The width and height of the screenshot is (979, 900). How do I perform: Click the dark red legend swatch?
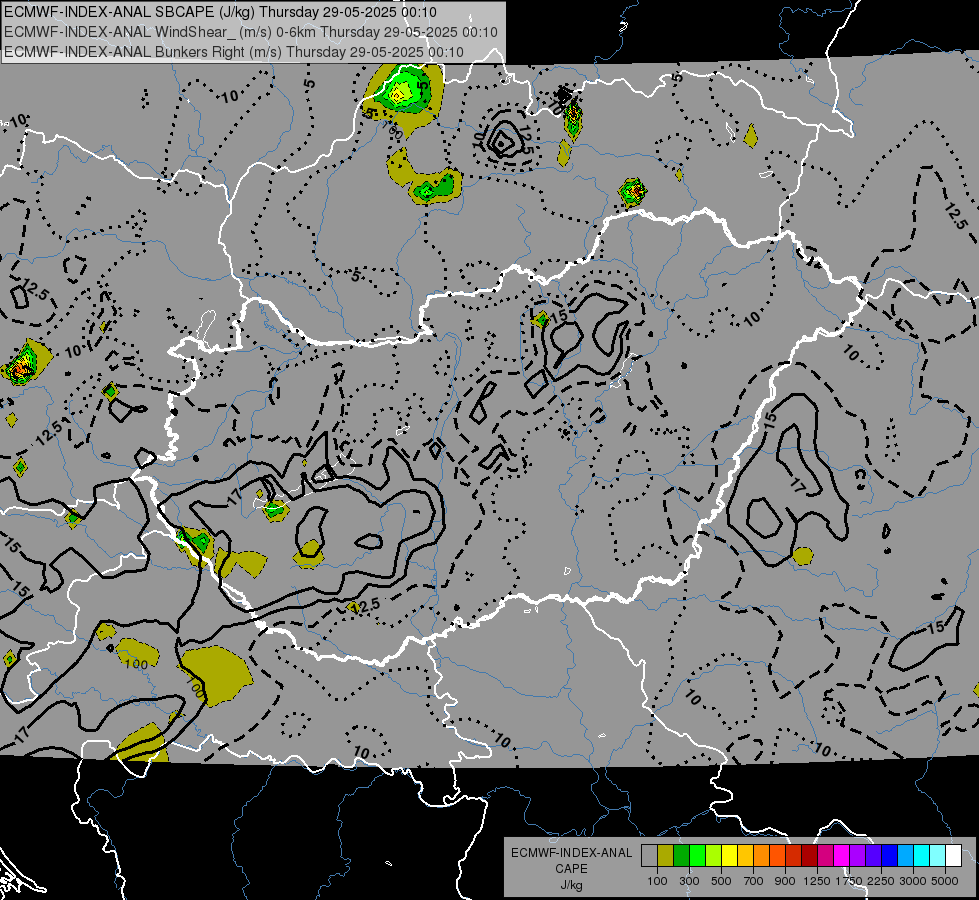point(809,855)
